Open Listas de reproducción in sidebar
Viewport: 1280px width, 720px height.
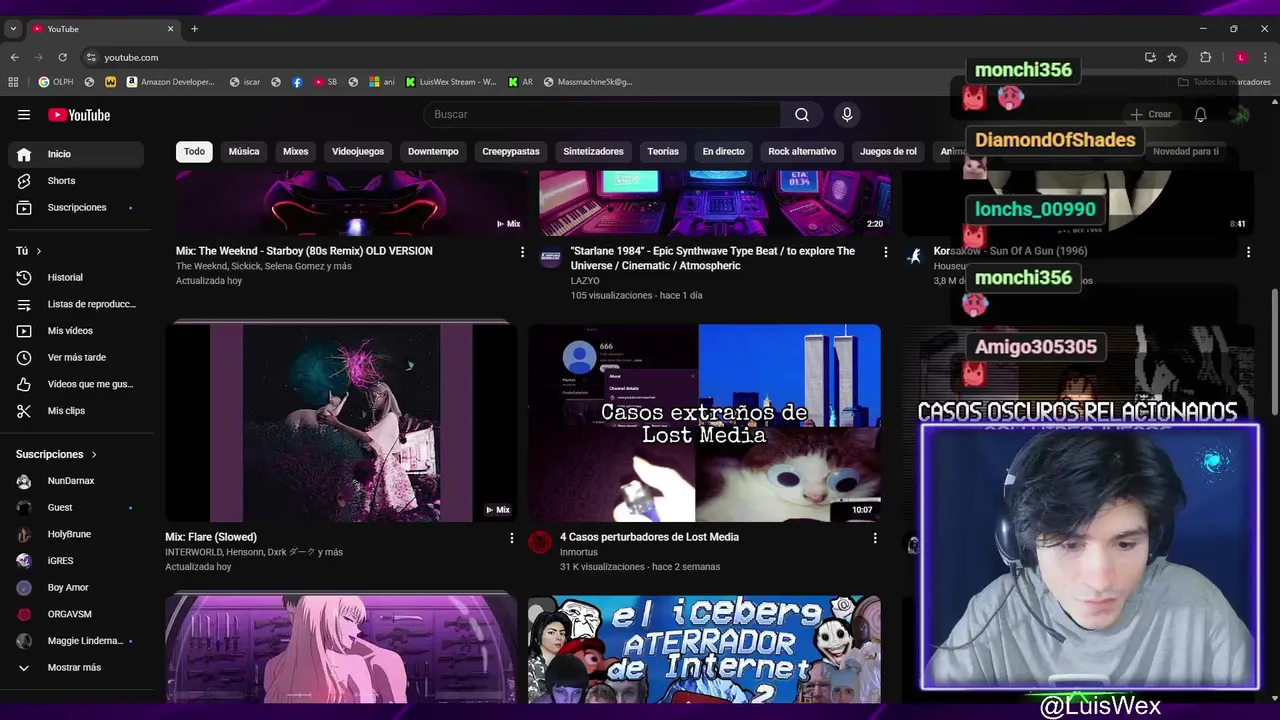coord(76,304)
